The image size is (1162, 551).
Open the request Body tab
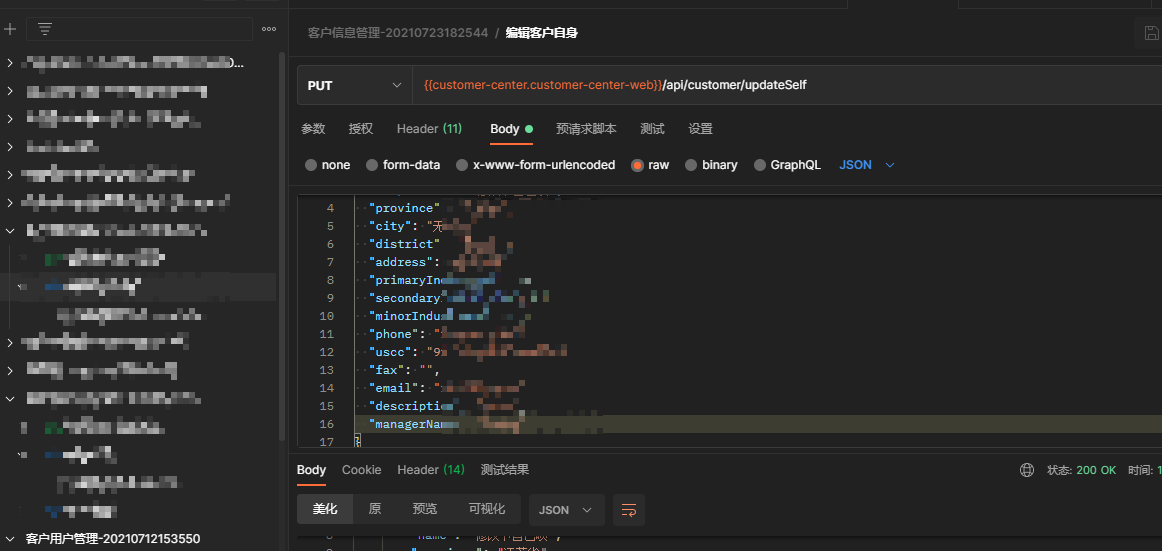pos(511,129)
